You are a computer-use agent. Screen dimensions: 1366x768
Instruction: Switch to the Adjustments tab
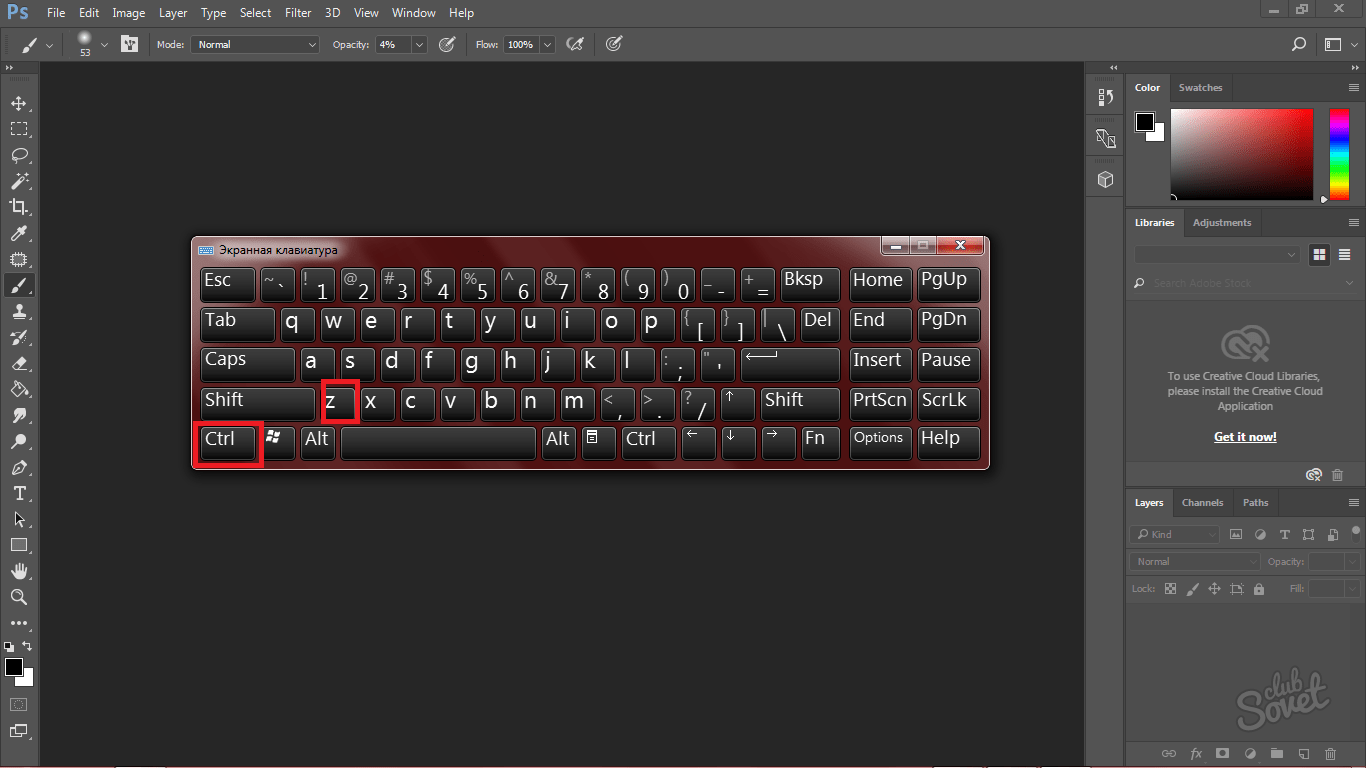tap(1222, 223)
